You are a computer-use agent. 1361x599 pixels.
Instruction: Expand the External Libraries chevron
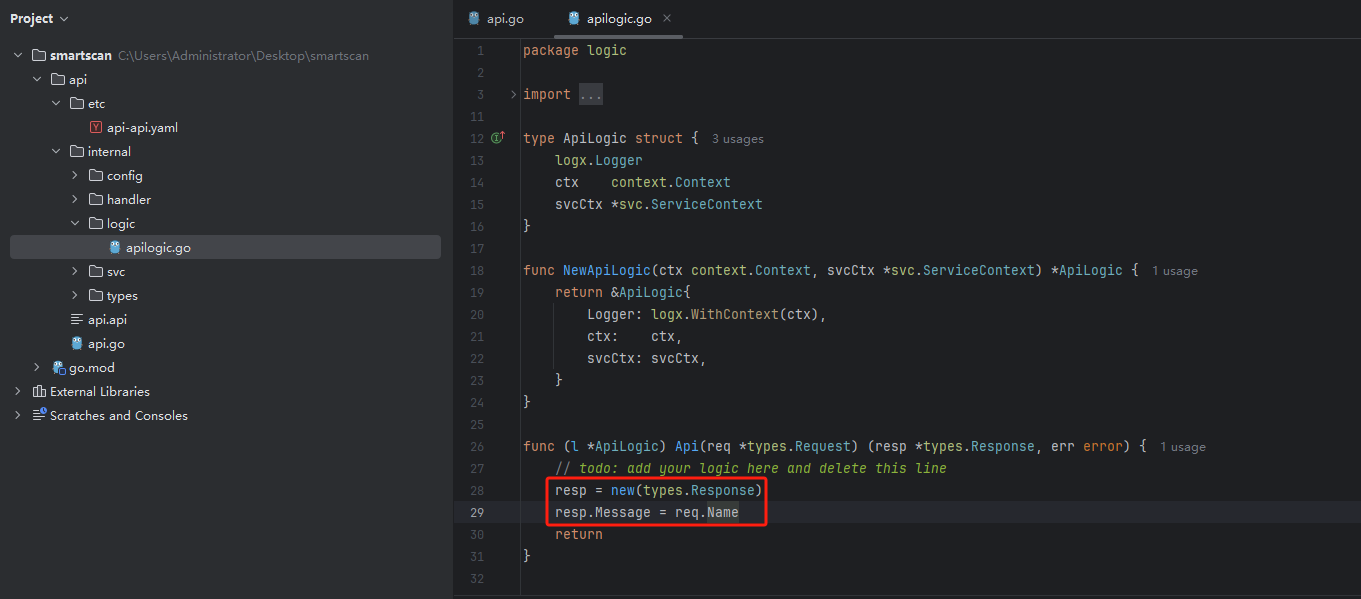[x=18, y=392]
